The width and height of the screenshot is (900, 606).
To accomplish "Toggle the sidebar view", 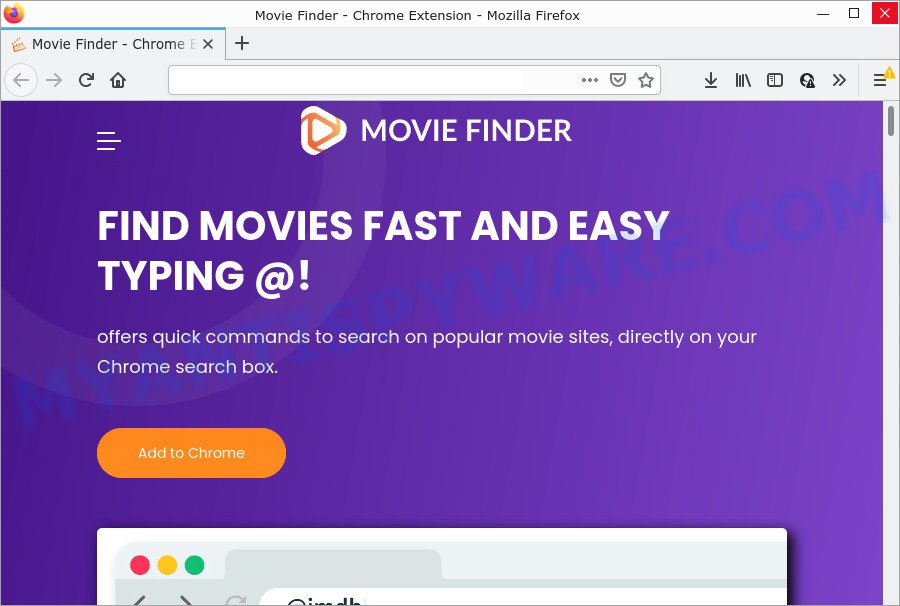I will [775, 80].
